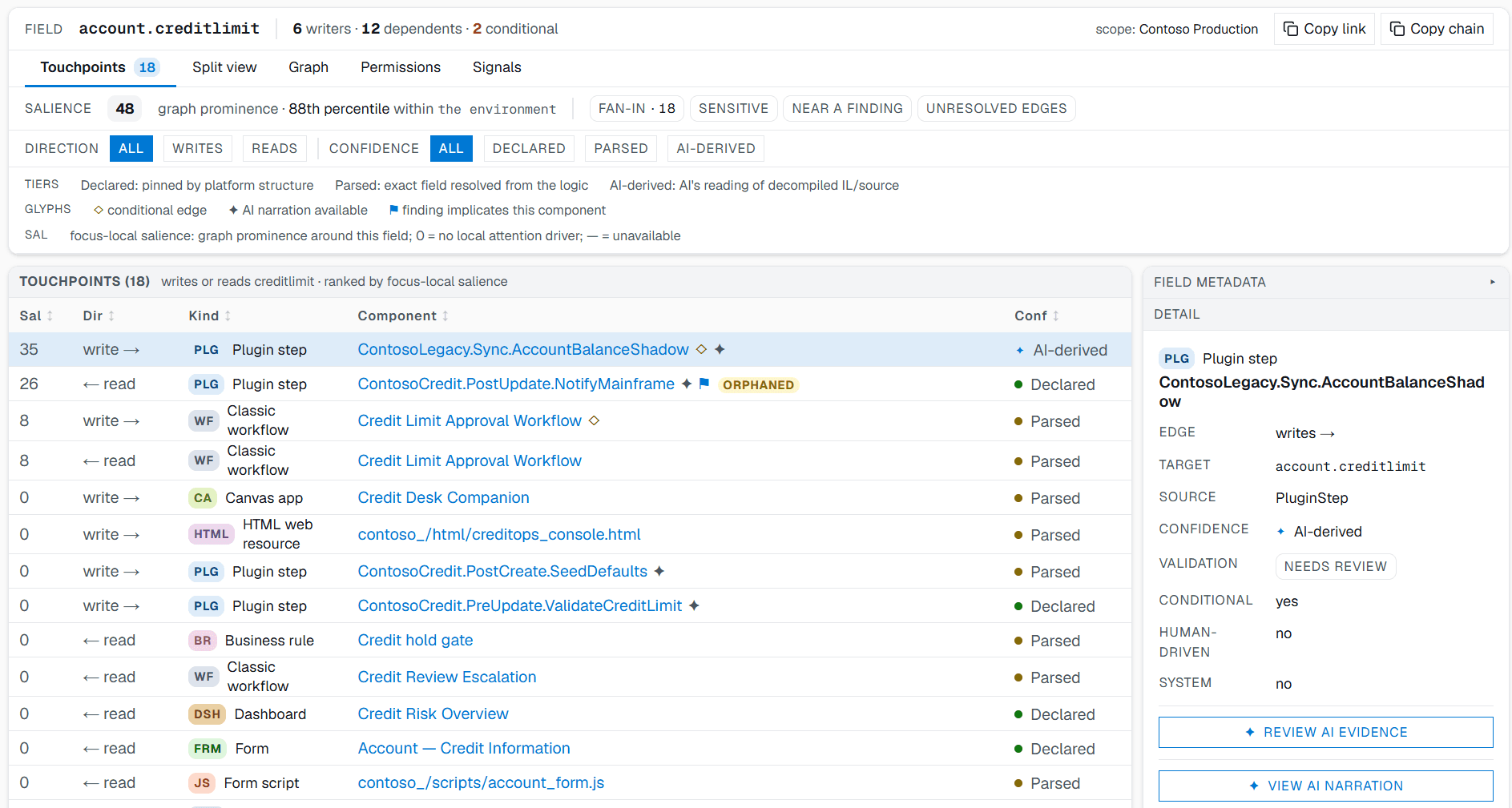Open the Credit Desk Companion link
The width and height of the screenshot is (1512, 808).
tap(443, 497)
